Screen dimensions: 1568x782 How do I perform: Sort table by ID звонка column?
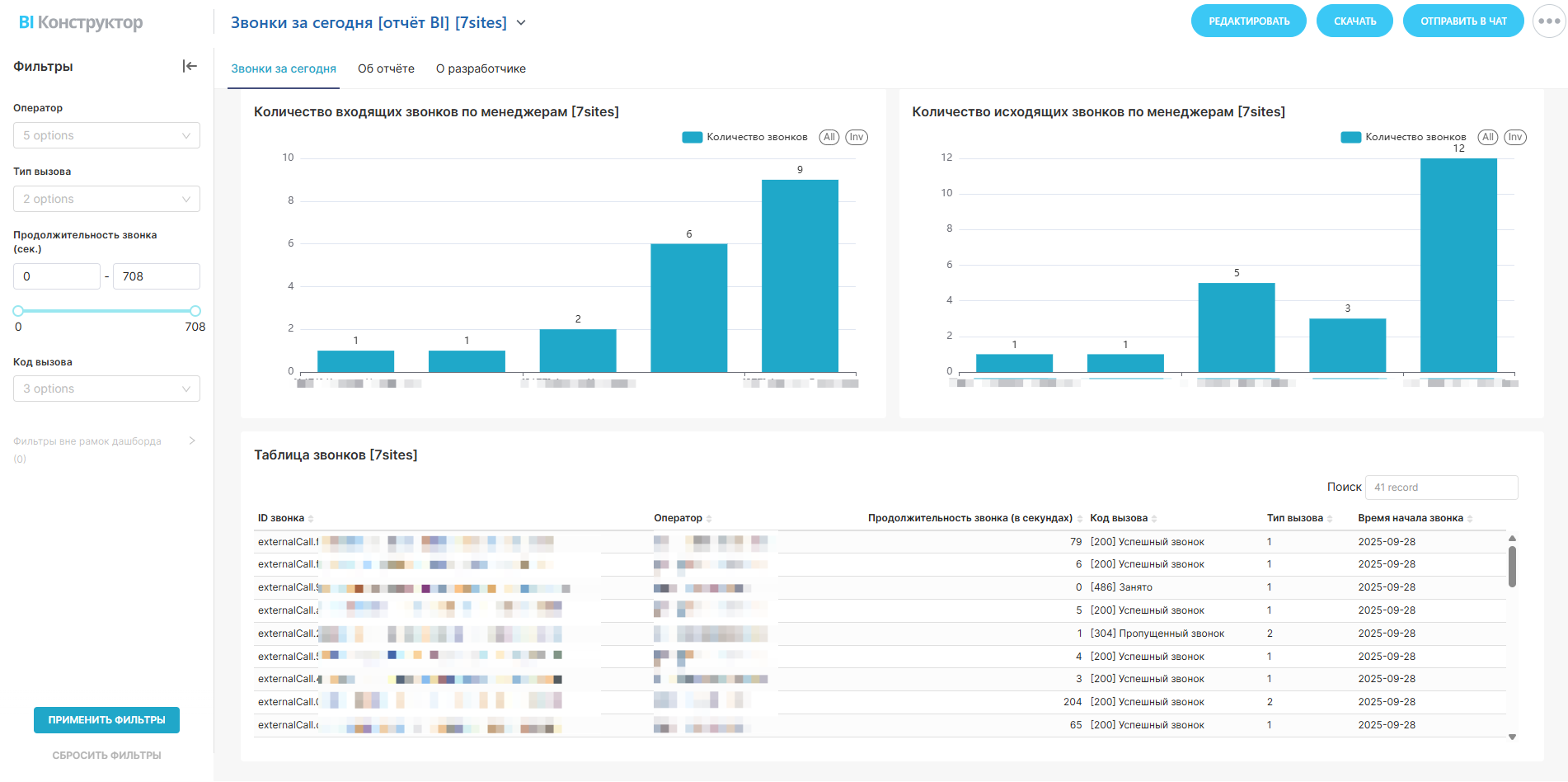(x=285, y=518)
